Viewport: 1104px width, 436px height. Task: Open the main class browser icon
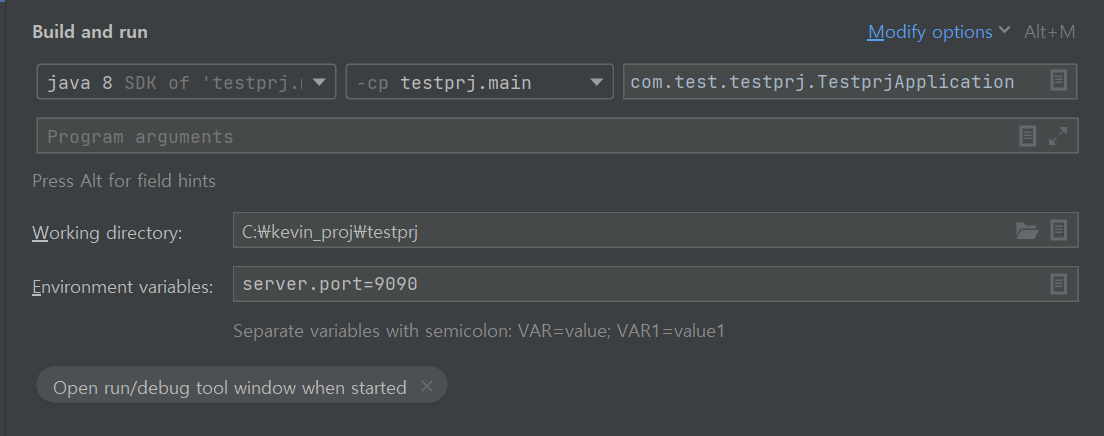click(x=1058, y=80)
